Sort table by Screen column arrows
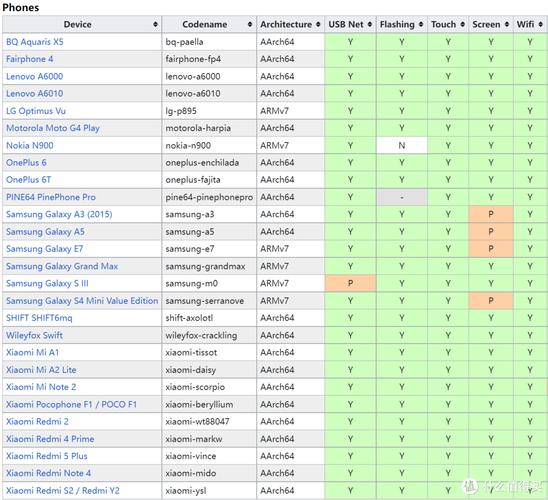This screenshot has width=548, height=500. (507, 24)
